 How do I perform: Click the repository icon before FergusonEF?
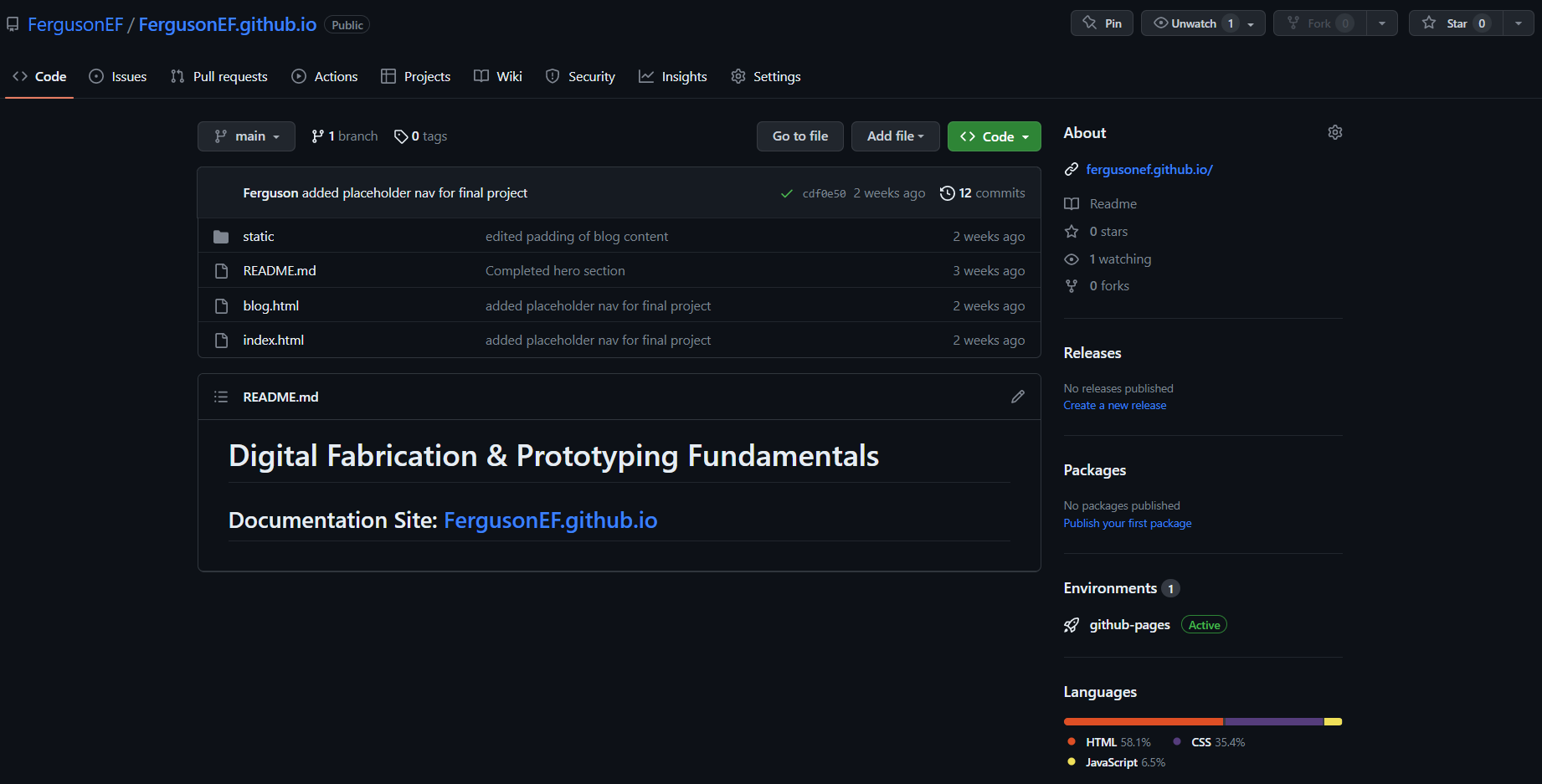(x=13, y=24)
